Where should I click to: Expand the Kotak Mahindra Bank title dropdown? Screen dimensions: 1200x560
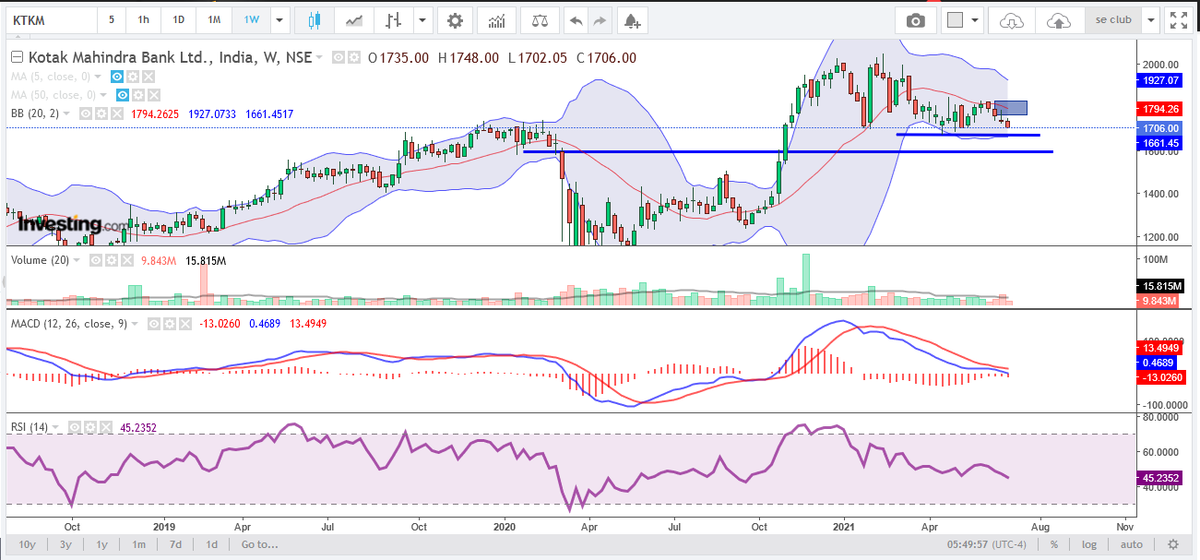click(320, 58)
